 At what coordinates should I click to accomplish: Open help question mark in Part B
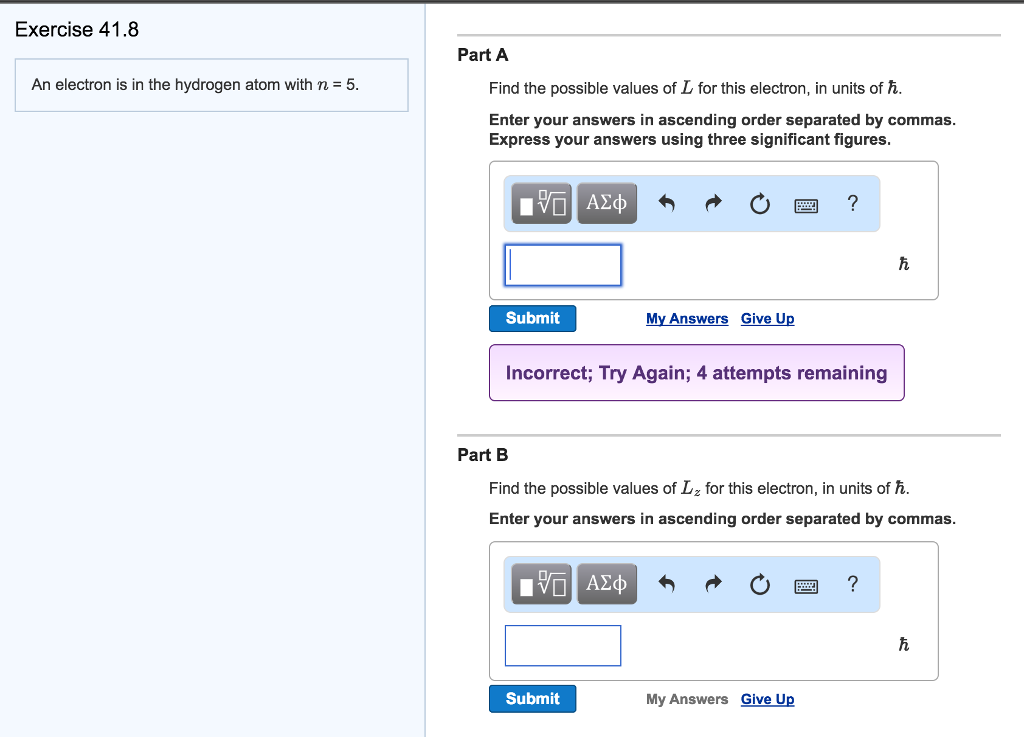[852, 584]
